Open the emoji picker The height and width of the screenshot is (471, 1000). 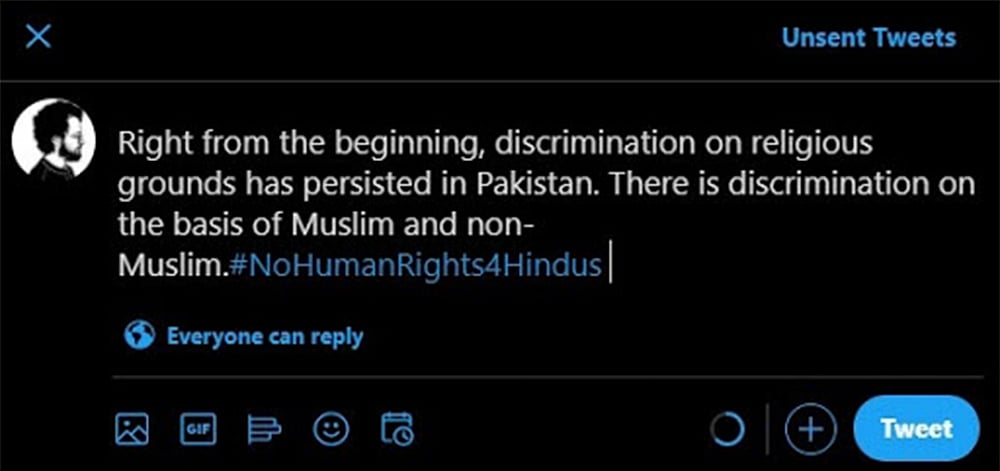pos(331,429)
